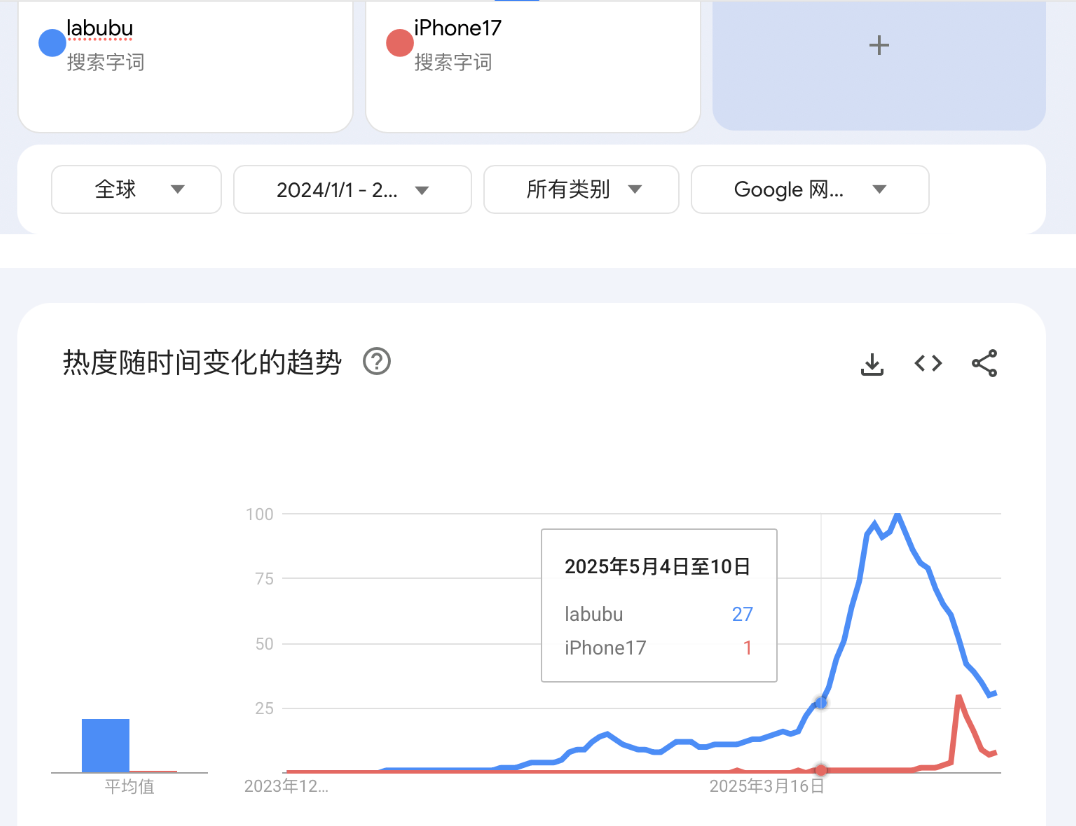Viewport: 1076px width, 826px height.
Task: Open the 所有类别 category dropdown
Action: [581, 190]
